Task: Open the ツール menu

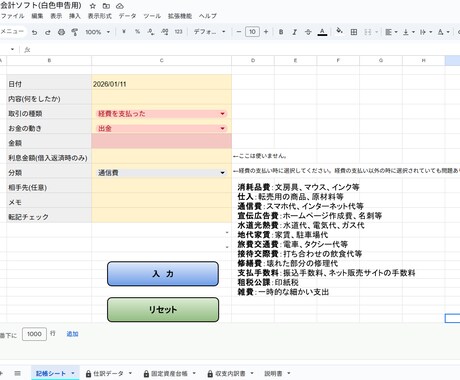Action: tap(152, 16)
